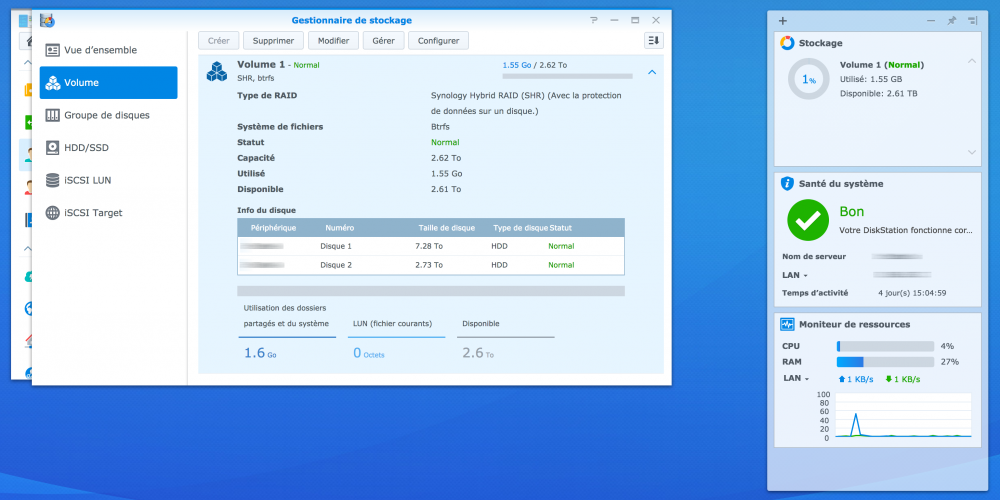Click the CPU usage bar
This screenshot has width=1000, height=500.
coord(885,346)
